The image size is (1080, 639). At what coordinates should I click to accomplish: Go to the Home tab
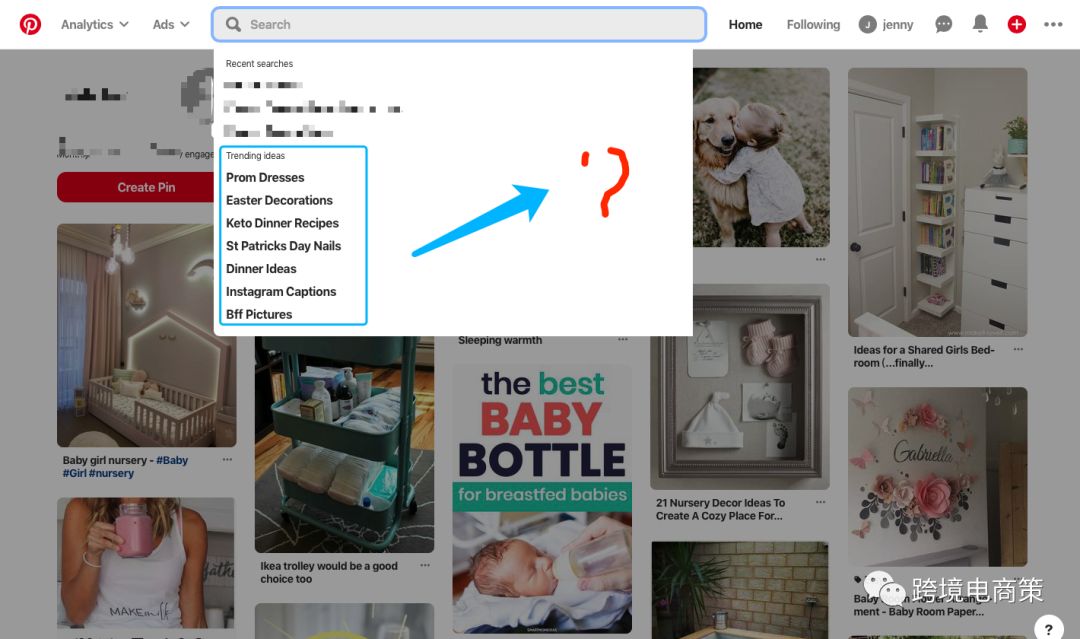click(745, 24)
